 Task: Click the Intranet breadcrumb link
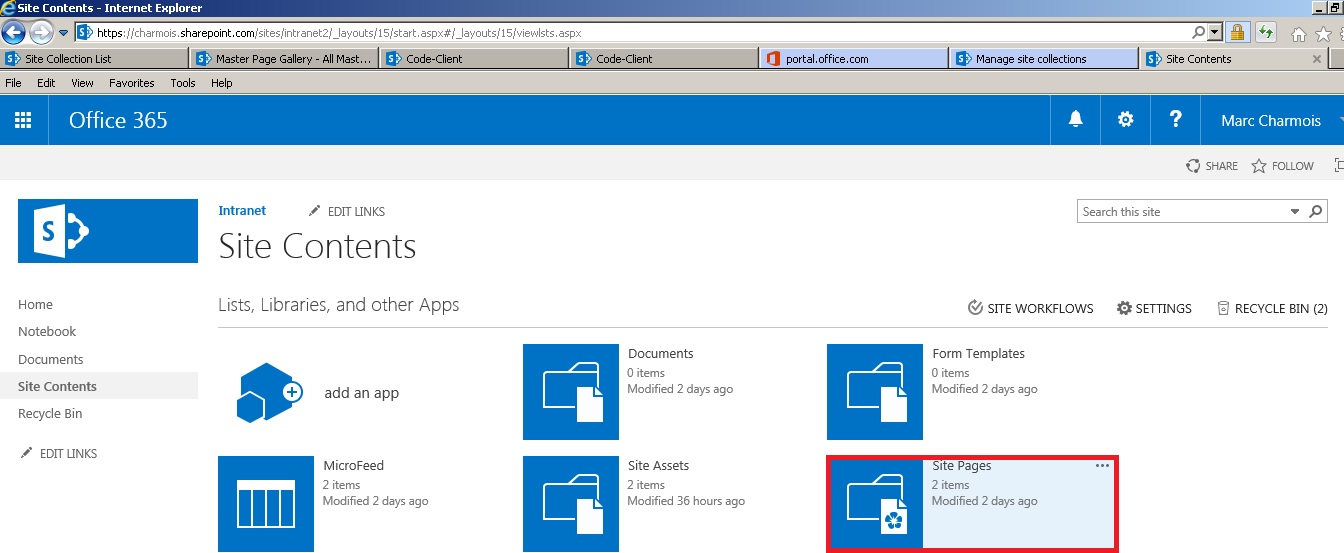click(242, 211)
